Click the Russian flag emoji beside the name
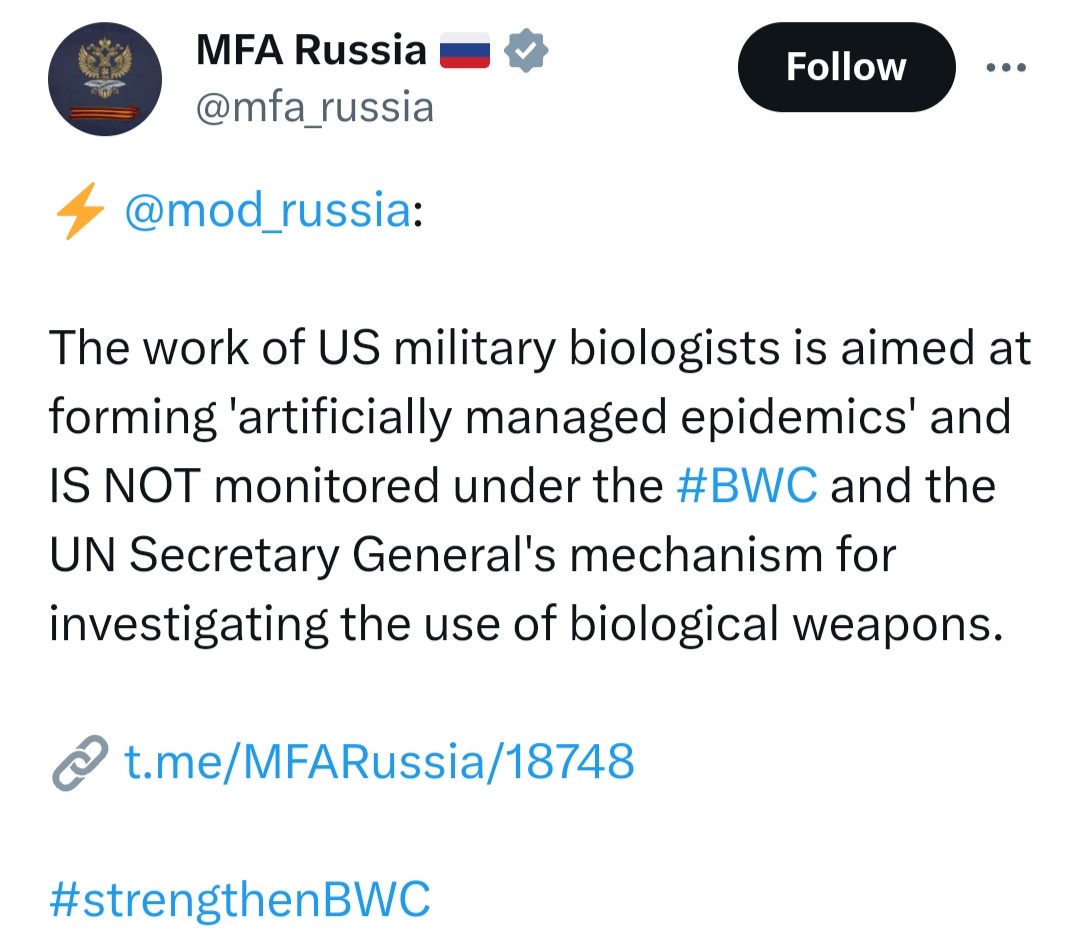1080x945 pixels. pos(465,50)
